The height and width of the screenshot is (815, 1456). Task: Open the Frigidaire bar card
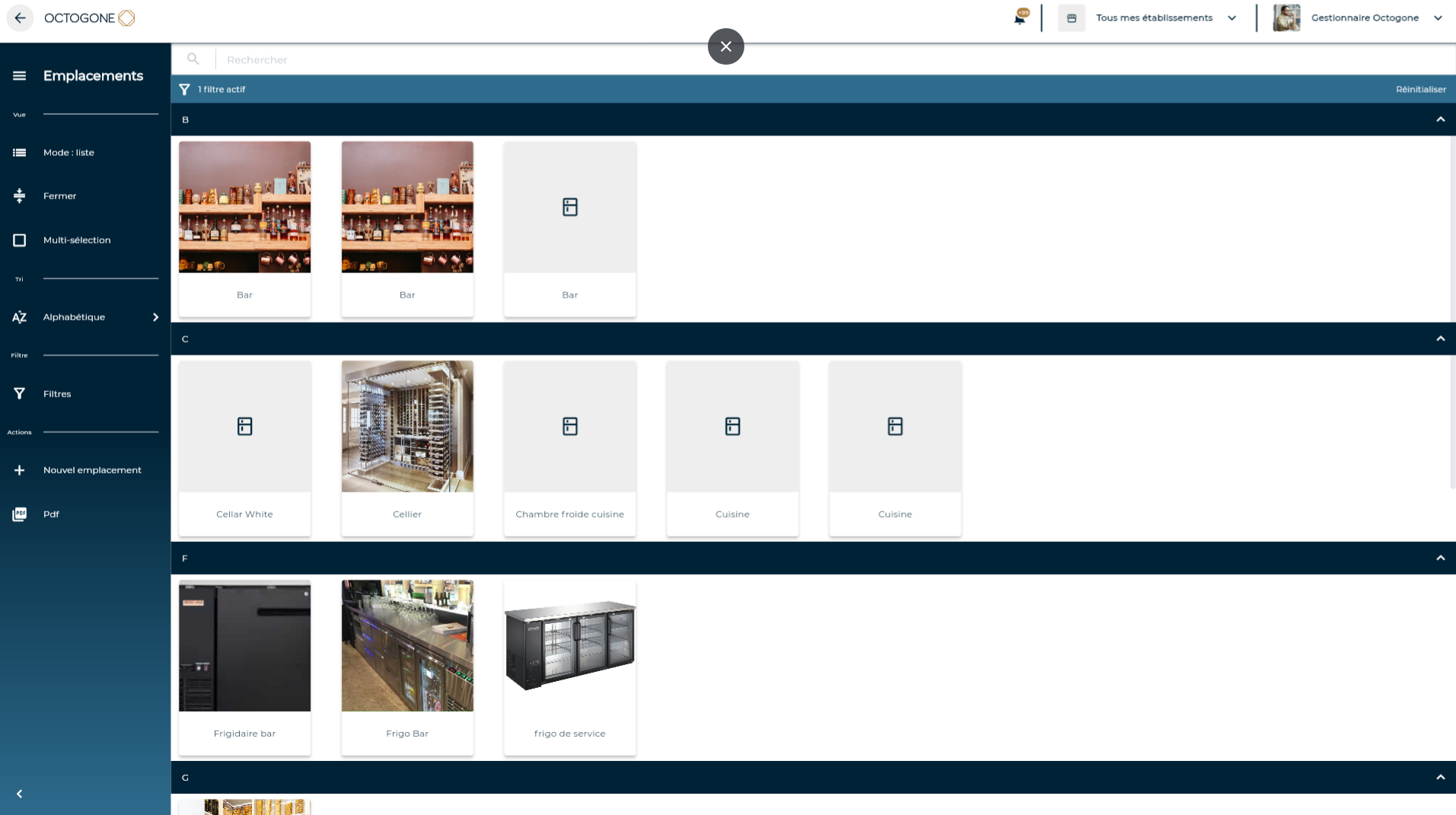pyautogui.click(x=244, y=667)
